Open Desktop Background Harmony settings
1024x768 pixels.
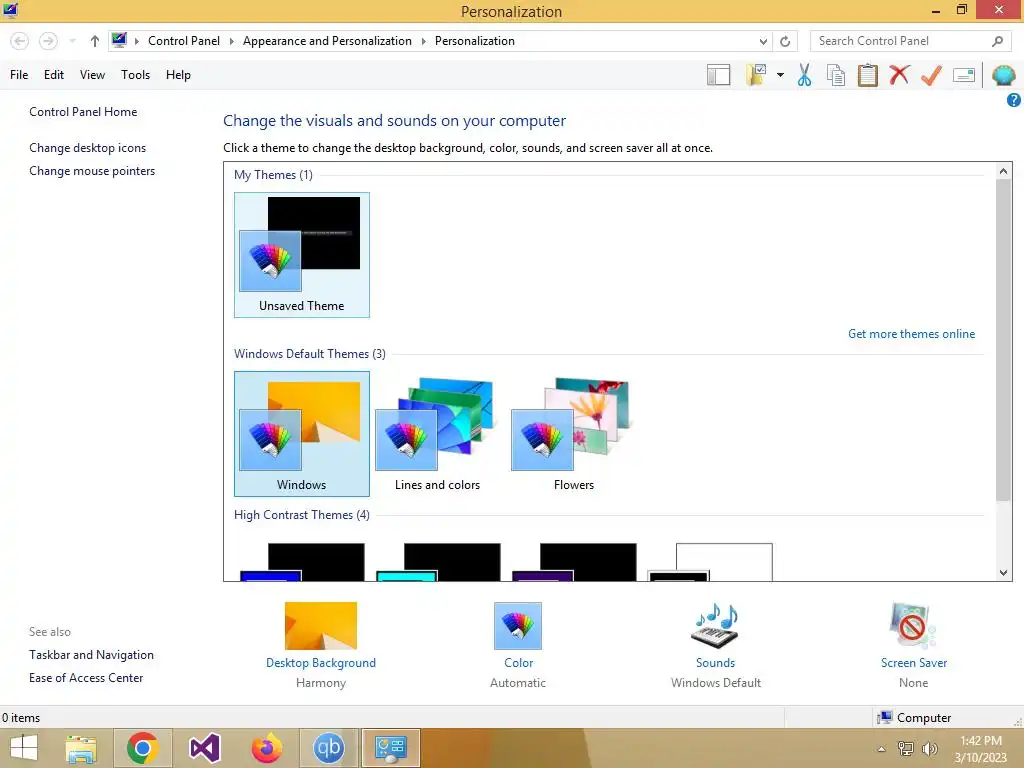pos(321,645)
